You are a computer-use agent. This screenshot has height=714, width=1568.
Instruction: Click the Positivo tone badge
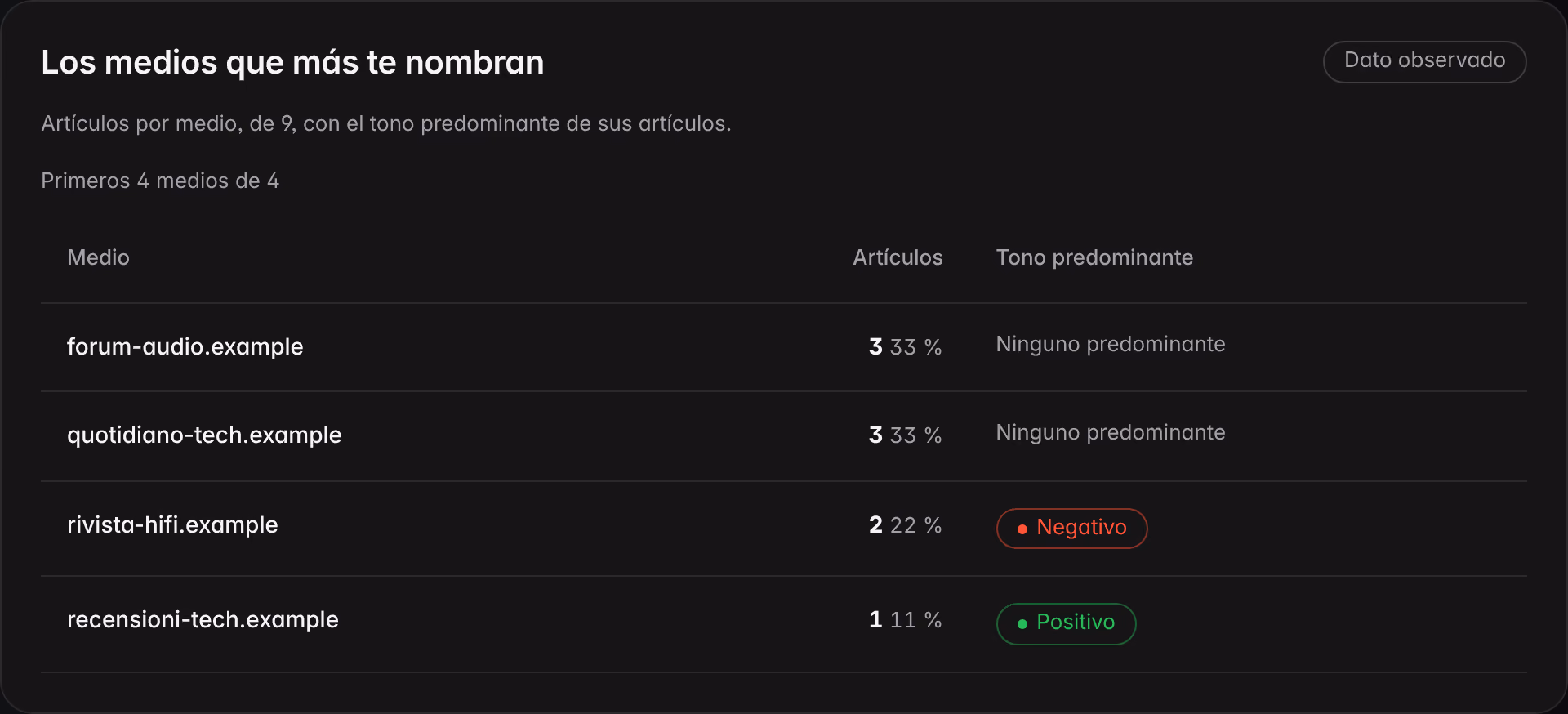click(1066, 623)
